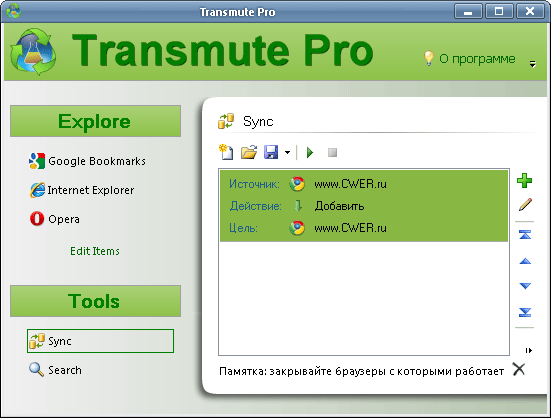The image size is (551, 418).
Task: Expand the save options dropdown arrow
Action: click(x=287, y=152)
